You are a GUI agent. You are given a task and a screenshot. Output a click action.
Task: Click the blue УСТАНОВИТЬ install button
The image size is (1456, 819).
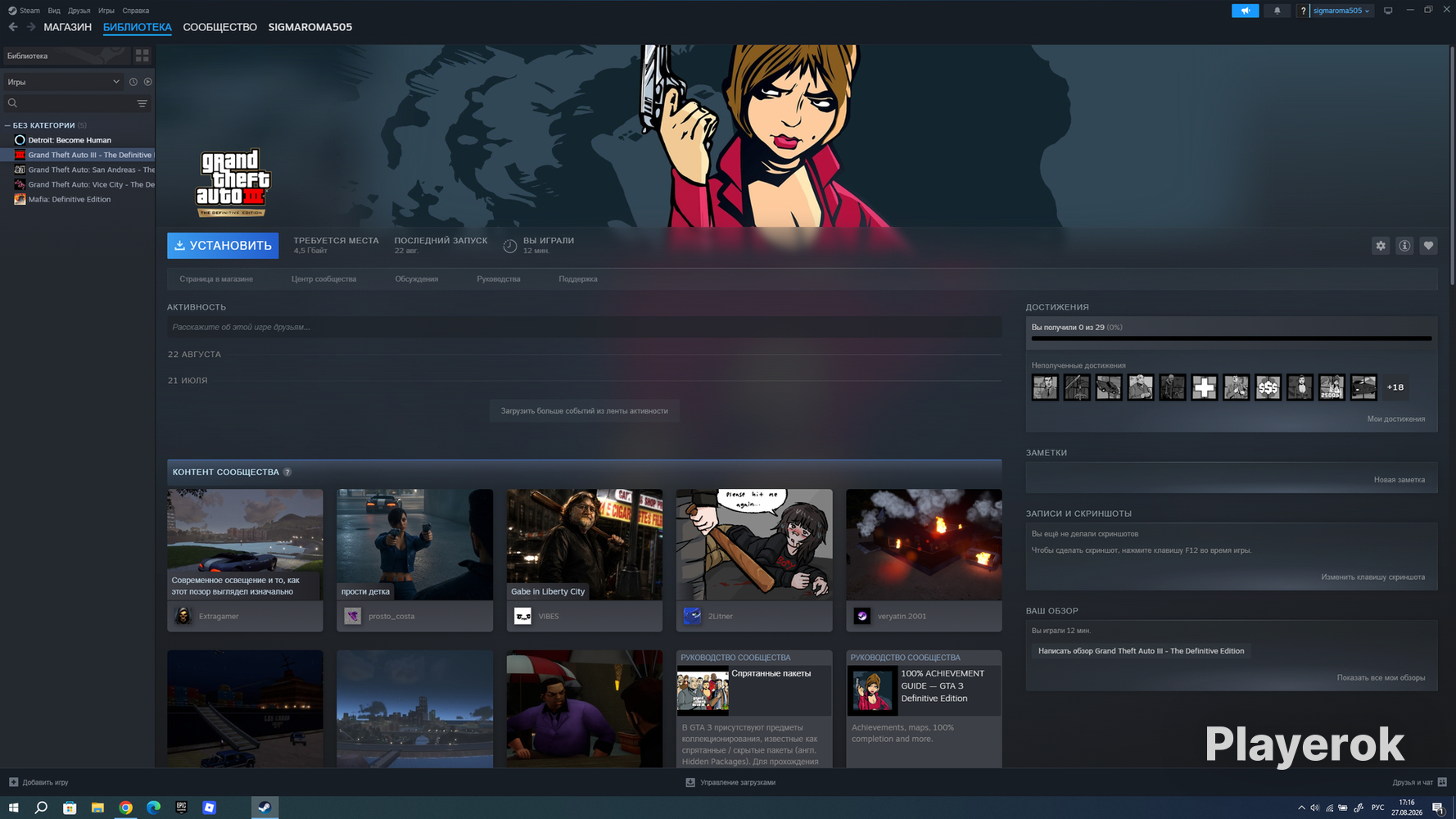point(223,246)
